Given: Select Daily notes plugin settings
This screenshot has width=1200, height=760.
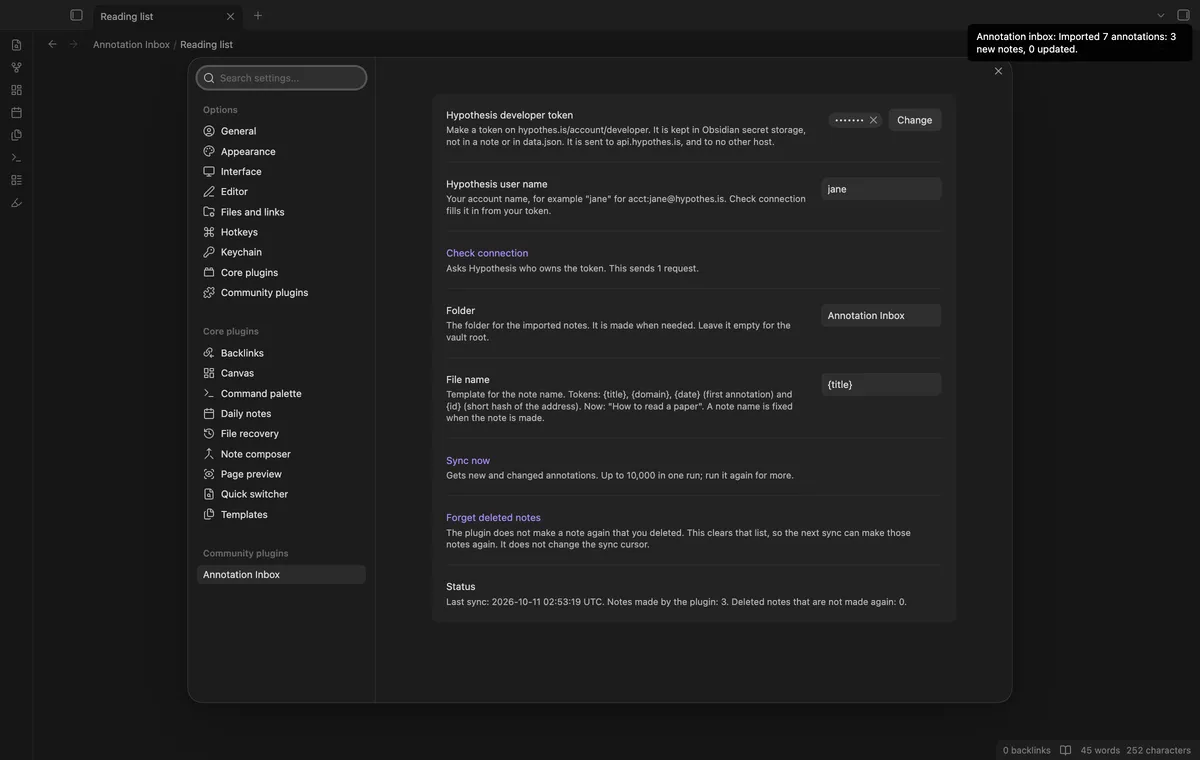Looking at the screenshot, I should pos(282,413).
